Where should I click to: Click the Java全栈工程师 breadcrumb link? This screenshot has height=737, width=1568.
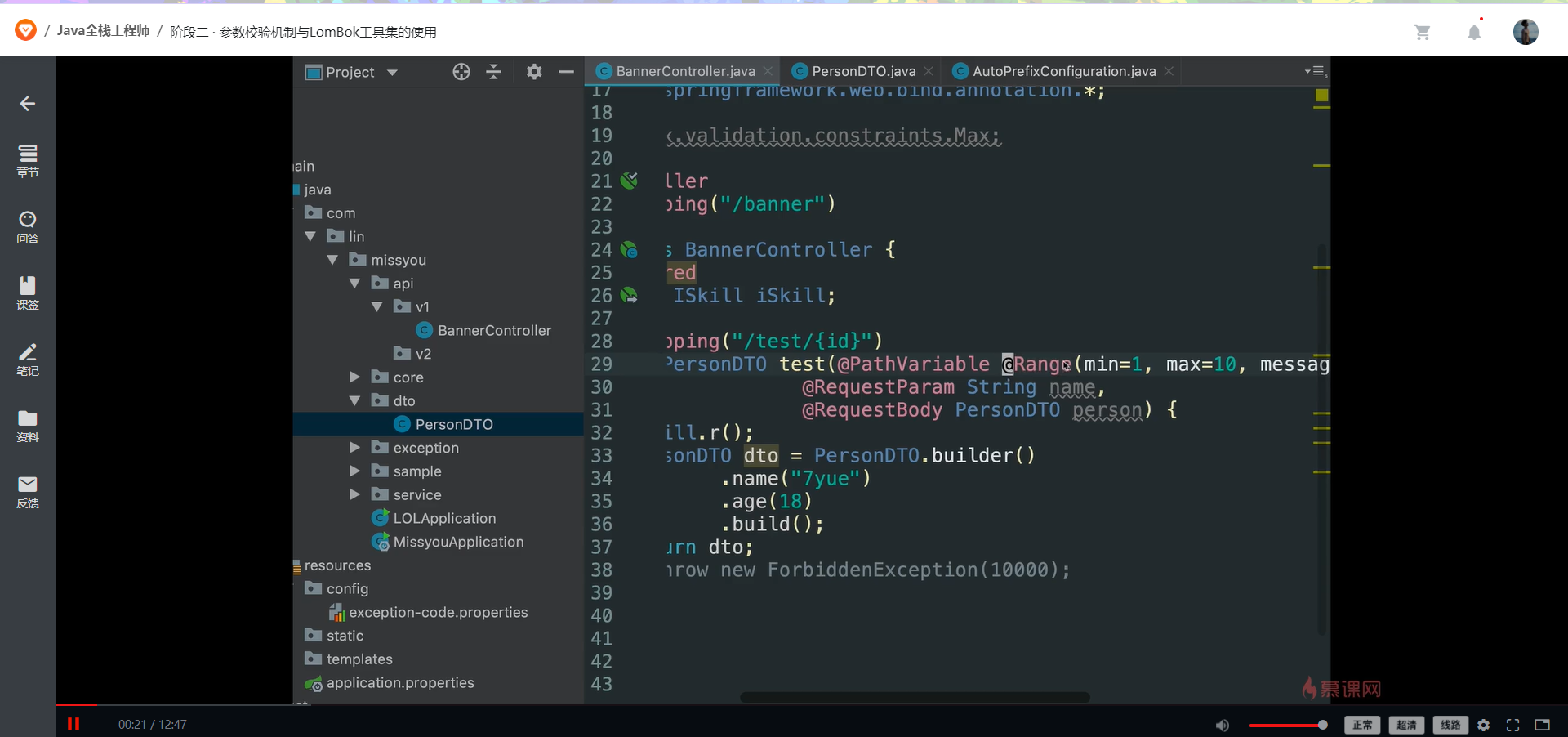104,31
